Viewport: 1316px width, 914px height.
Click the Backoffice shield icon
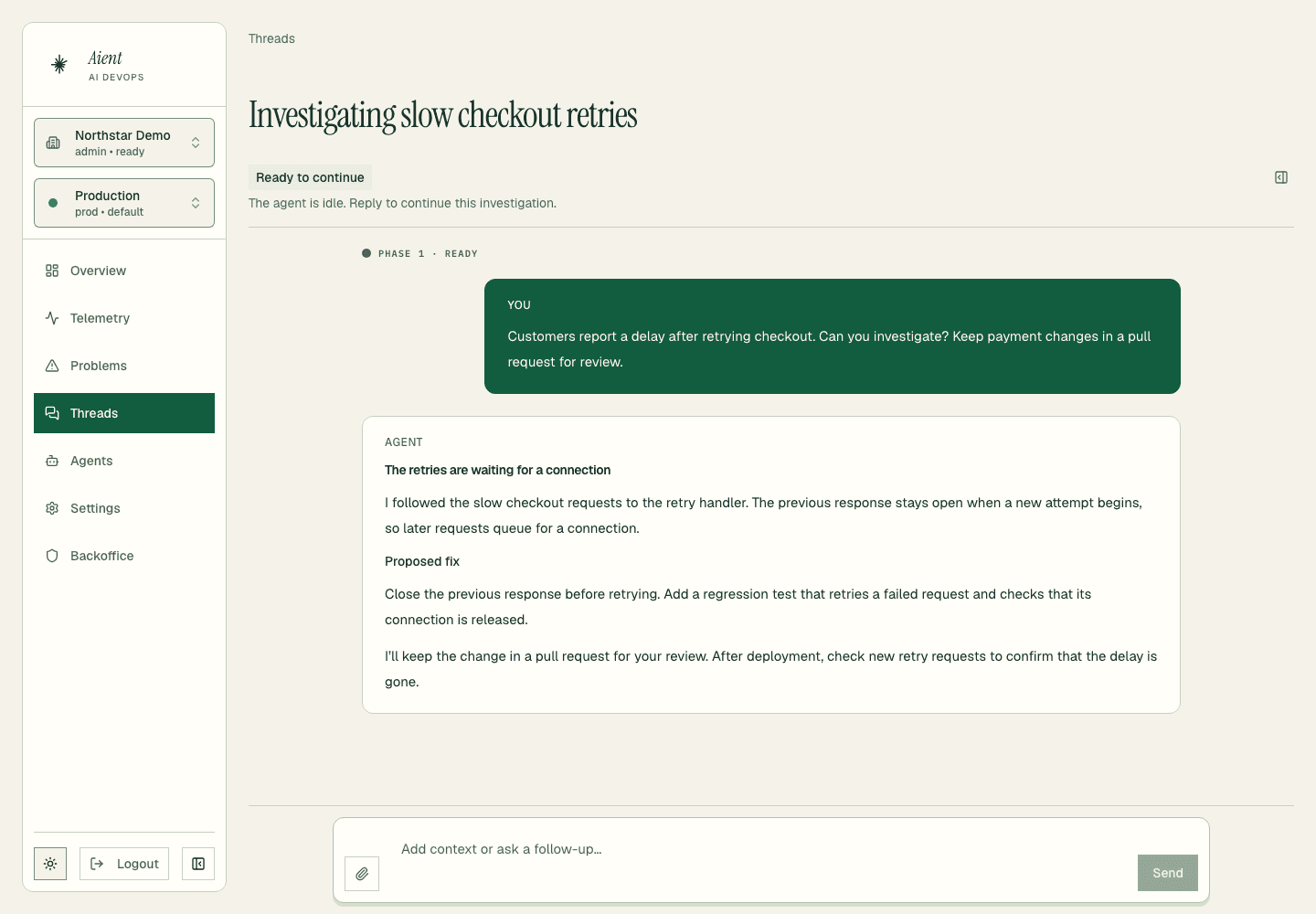[x=52, y=556]
